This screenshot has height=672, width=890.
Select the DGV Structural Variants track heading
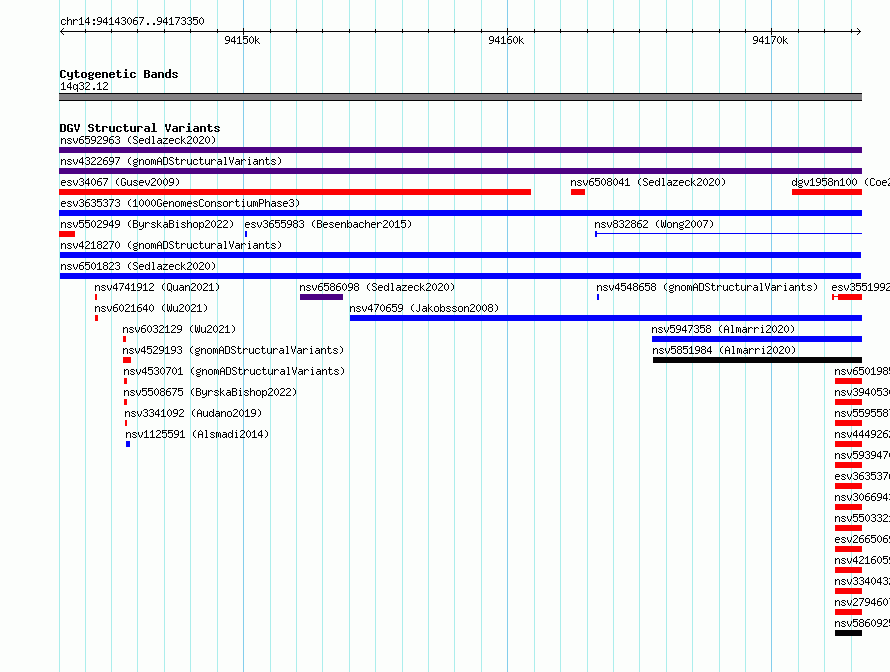(140, 128)
